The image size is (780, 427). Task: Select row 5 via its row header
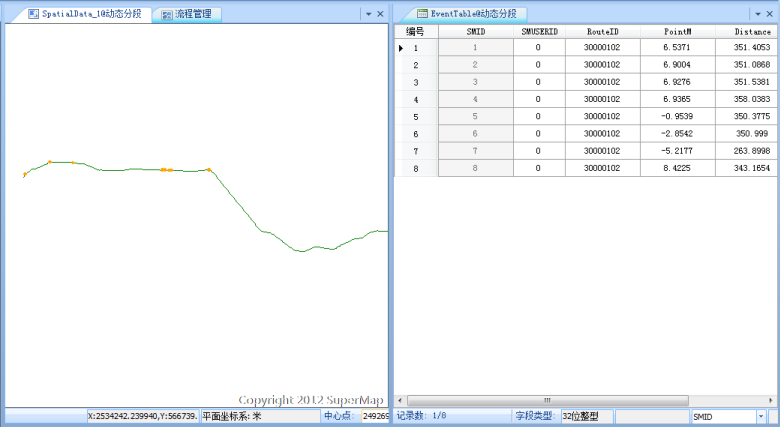click(x=415, y=116)
